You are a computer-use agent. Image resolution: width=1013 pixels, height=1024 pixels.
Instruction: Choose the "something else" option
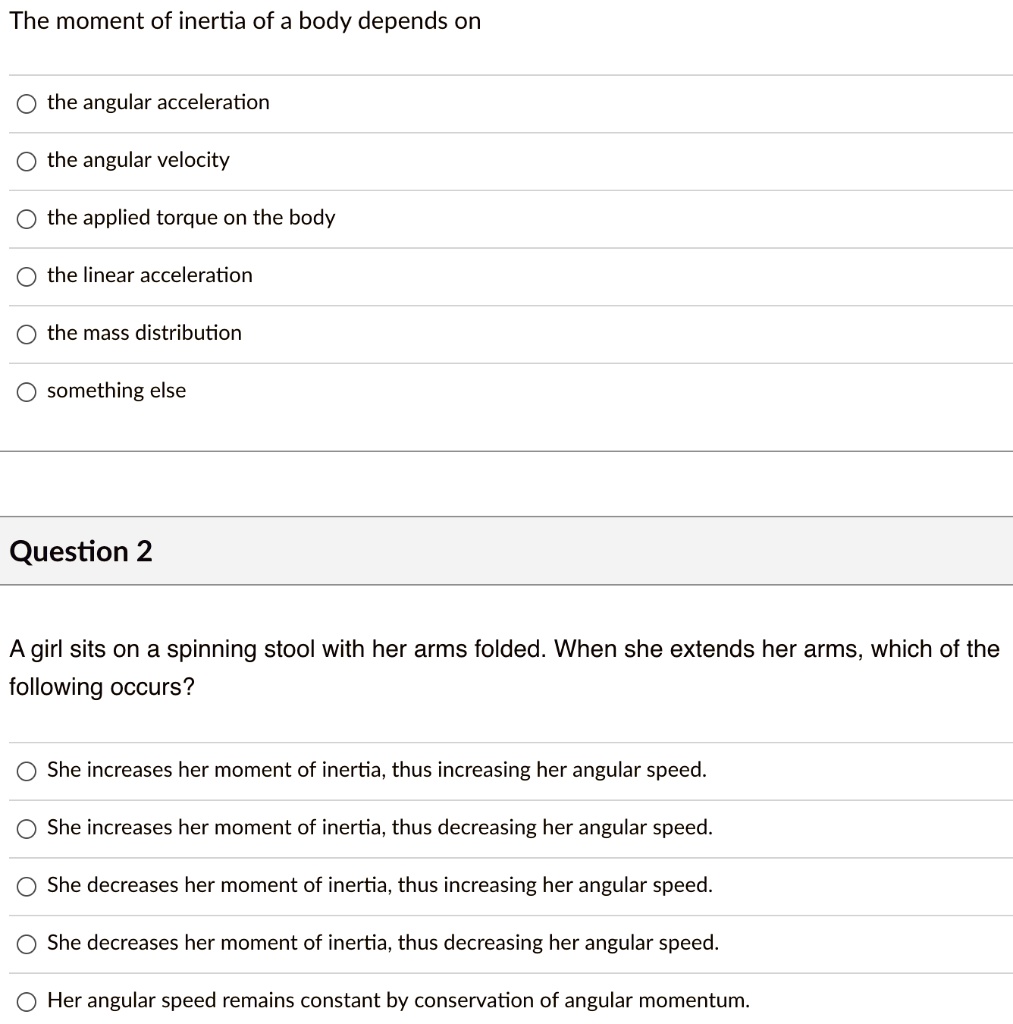(26, 391)
